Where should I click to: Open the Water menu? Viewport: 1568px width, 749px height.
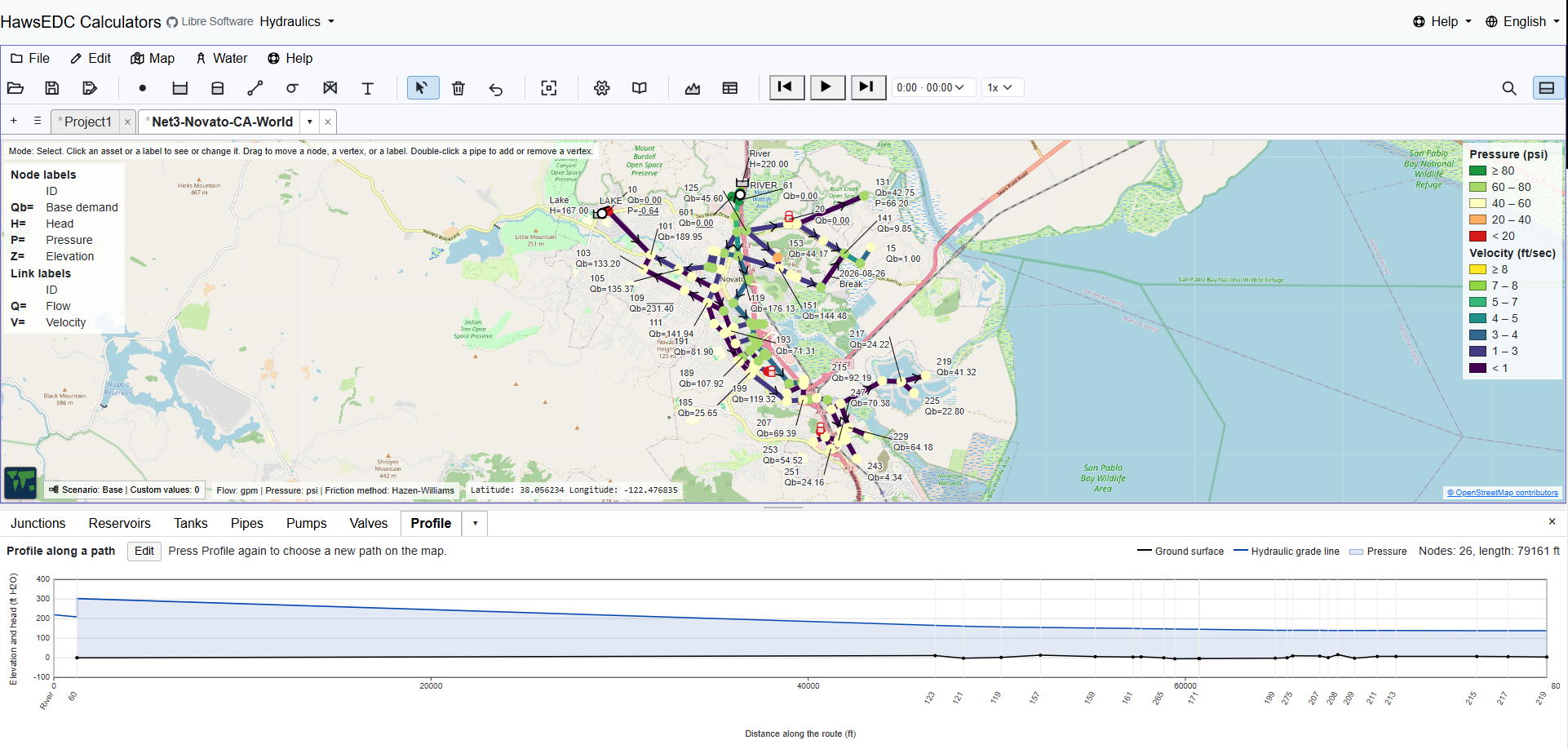(222, 59)
